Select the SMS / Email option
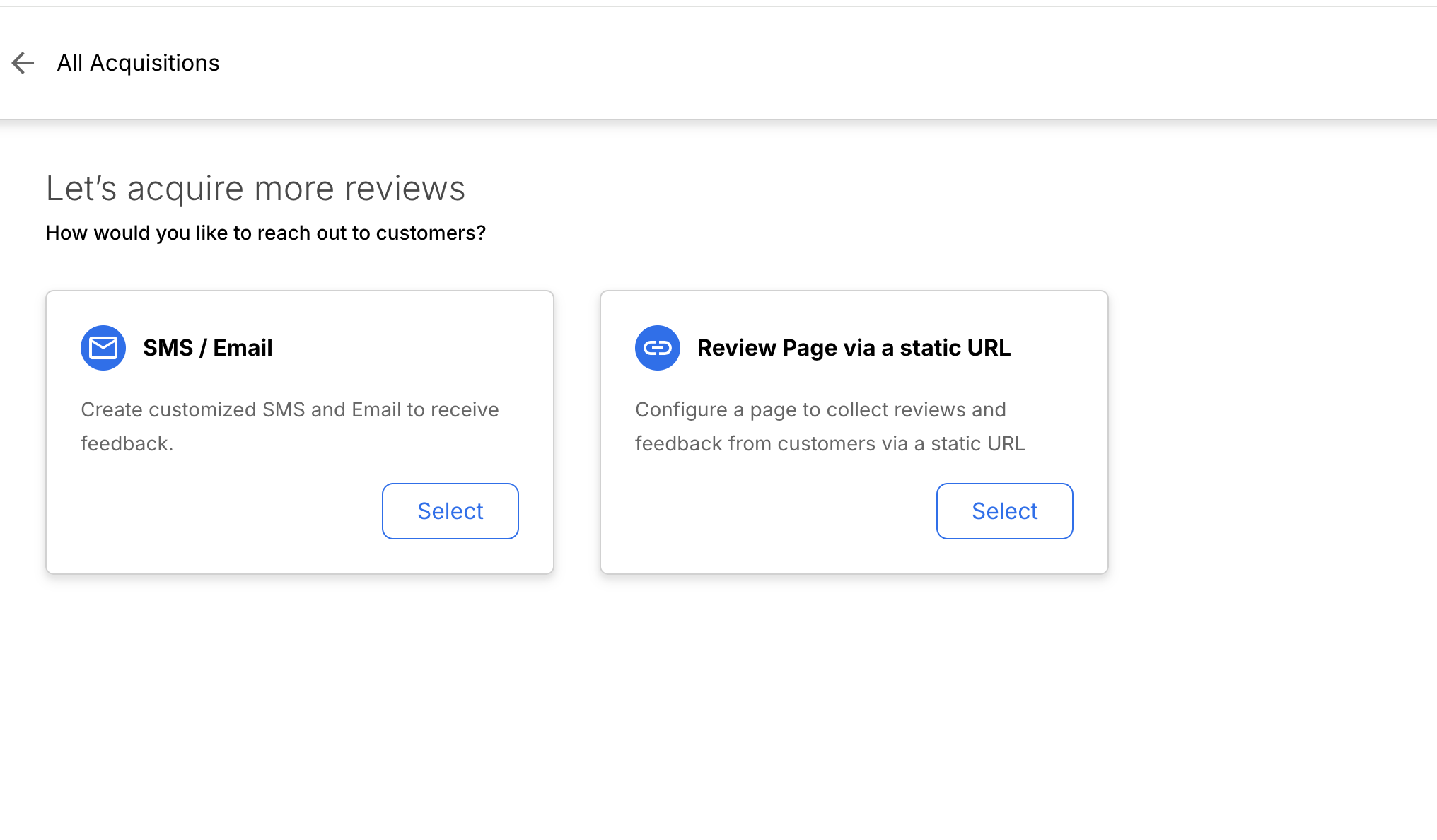The image size is (1437, 840). click(x=450, y=511)
